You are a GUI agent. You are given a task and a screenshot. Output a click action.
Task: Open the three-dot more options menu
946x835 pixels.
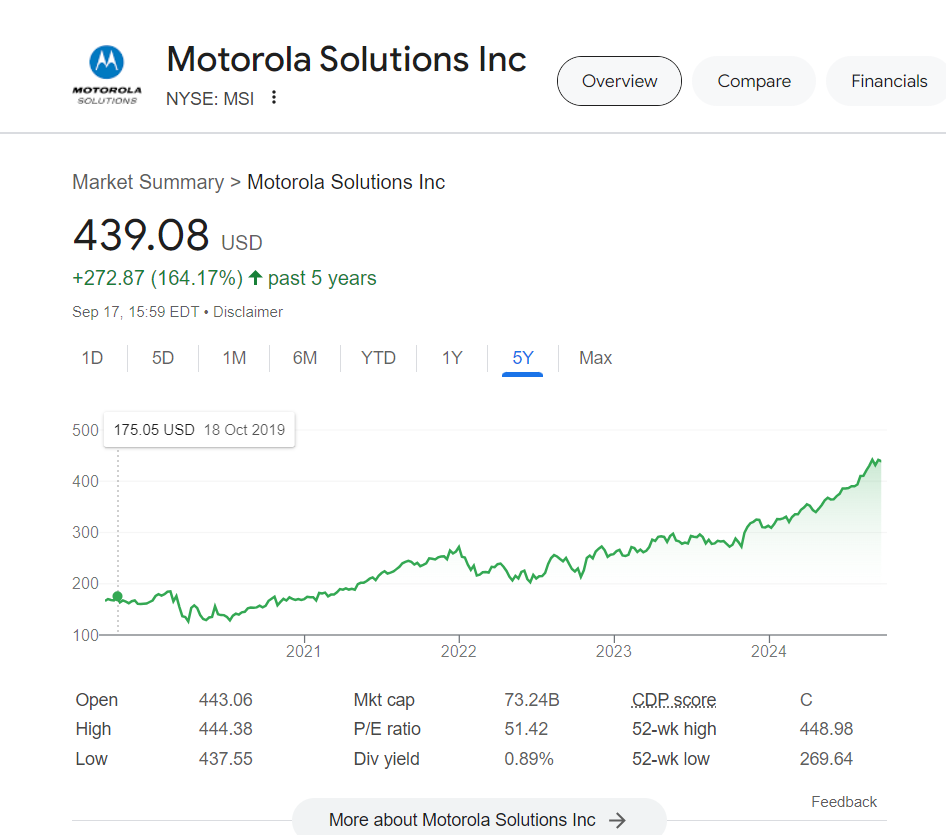(274, 98)
